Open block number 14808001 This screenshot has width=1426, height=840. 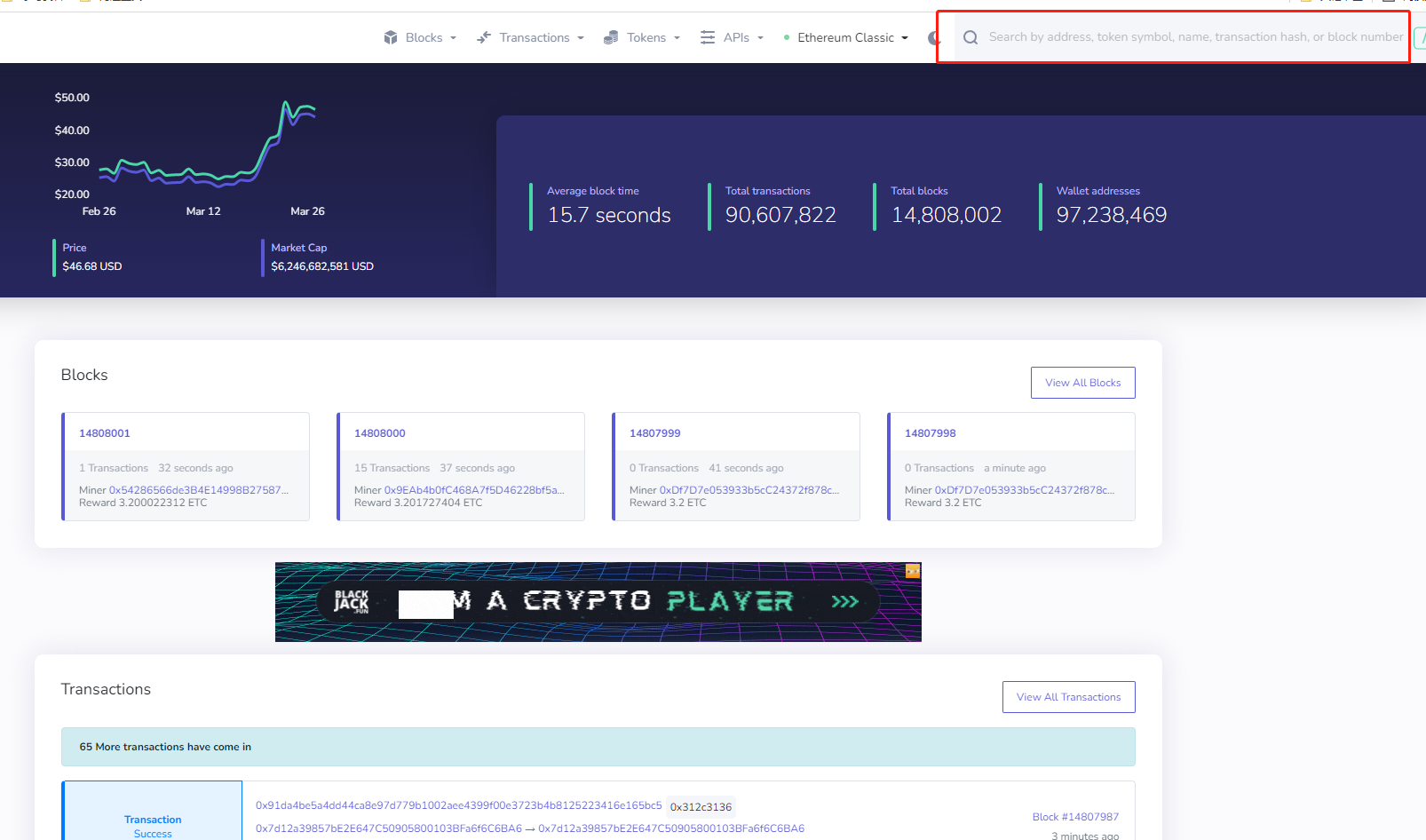pos(105,433)
